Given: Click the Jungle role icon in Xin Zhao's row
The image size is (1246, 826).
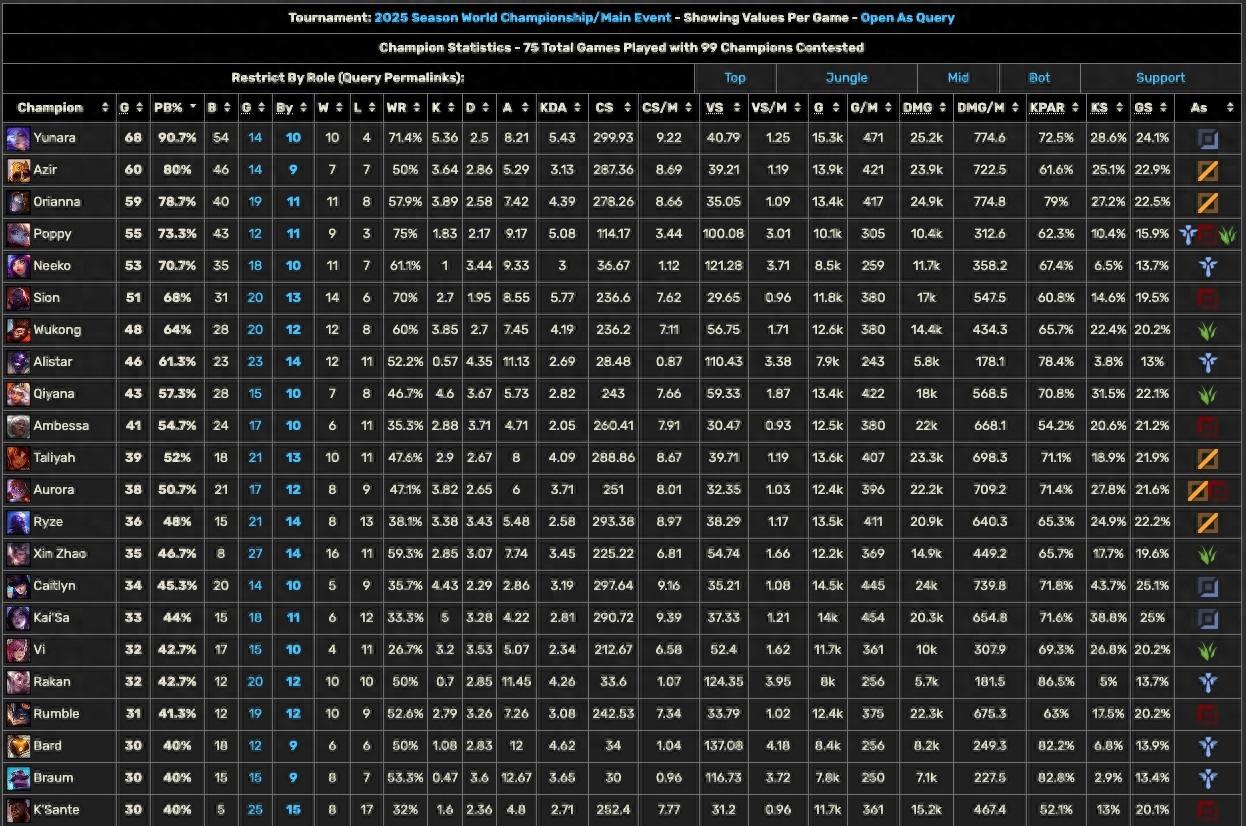Looking at the screenshot, I should (x=1207, y=555).
